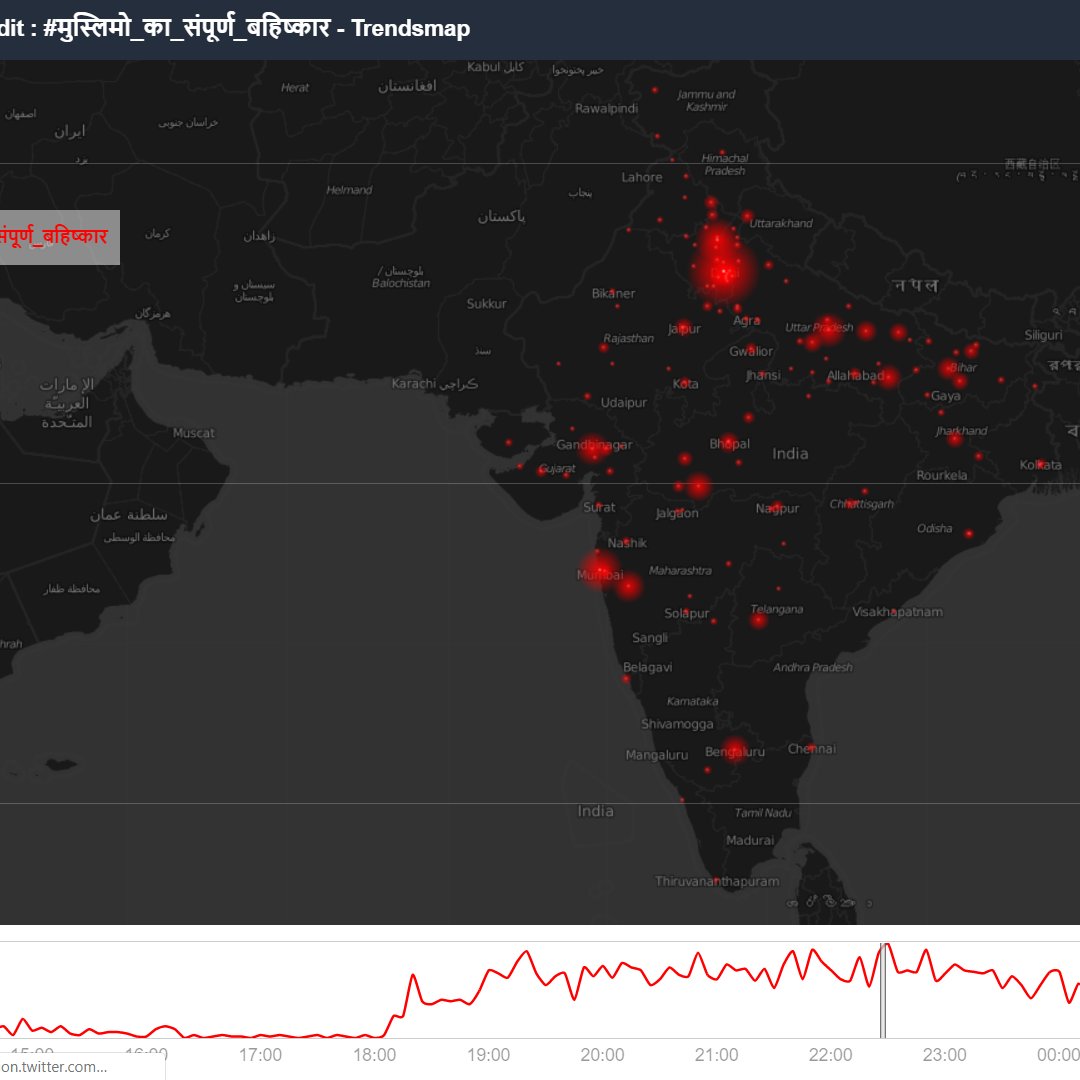The height and width of the screenshot is (1080, 1080).
Task: Click the hotspot near Telangana label
Action: click(758, 620)
